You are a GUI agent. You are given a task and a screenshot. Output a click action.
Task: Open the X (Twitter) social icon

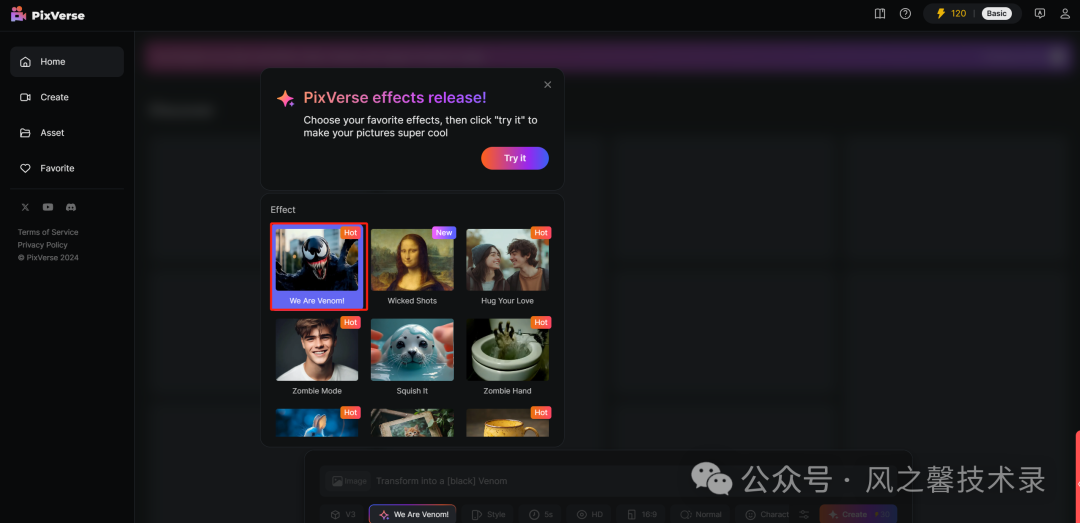pyautogui.click(x=25, y=207)
